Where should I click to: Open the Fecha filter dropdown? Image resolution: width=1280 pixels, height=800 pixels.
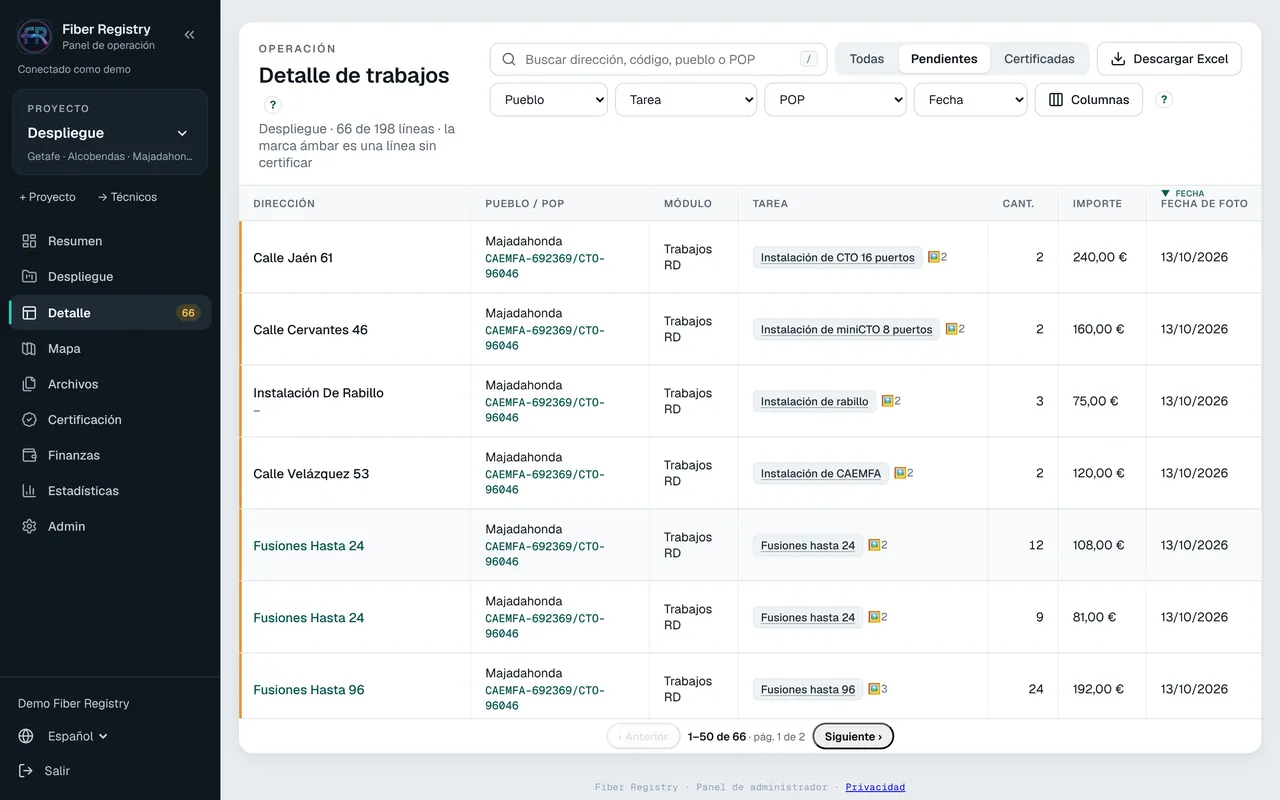970,100
